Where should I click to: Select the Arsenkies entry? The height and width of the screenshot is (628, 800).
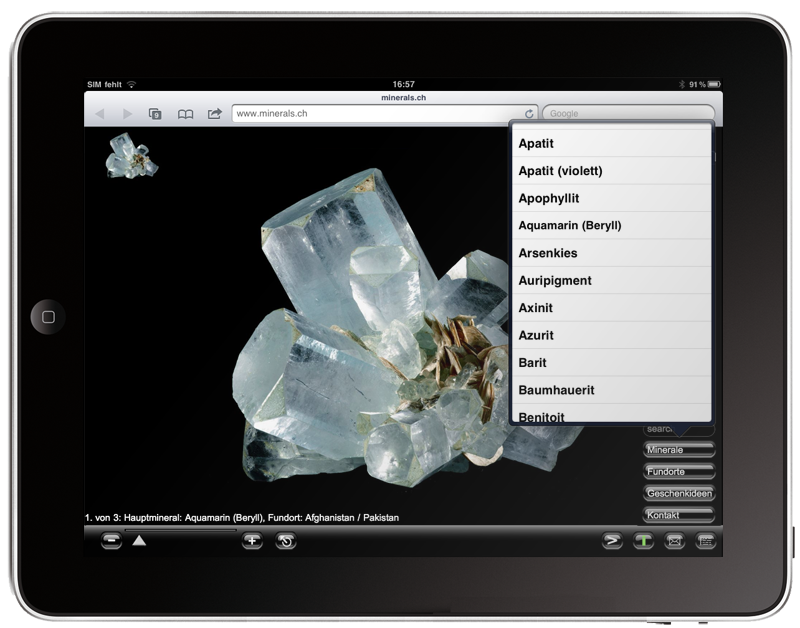point(611,253)
